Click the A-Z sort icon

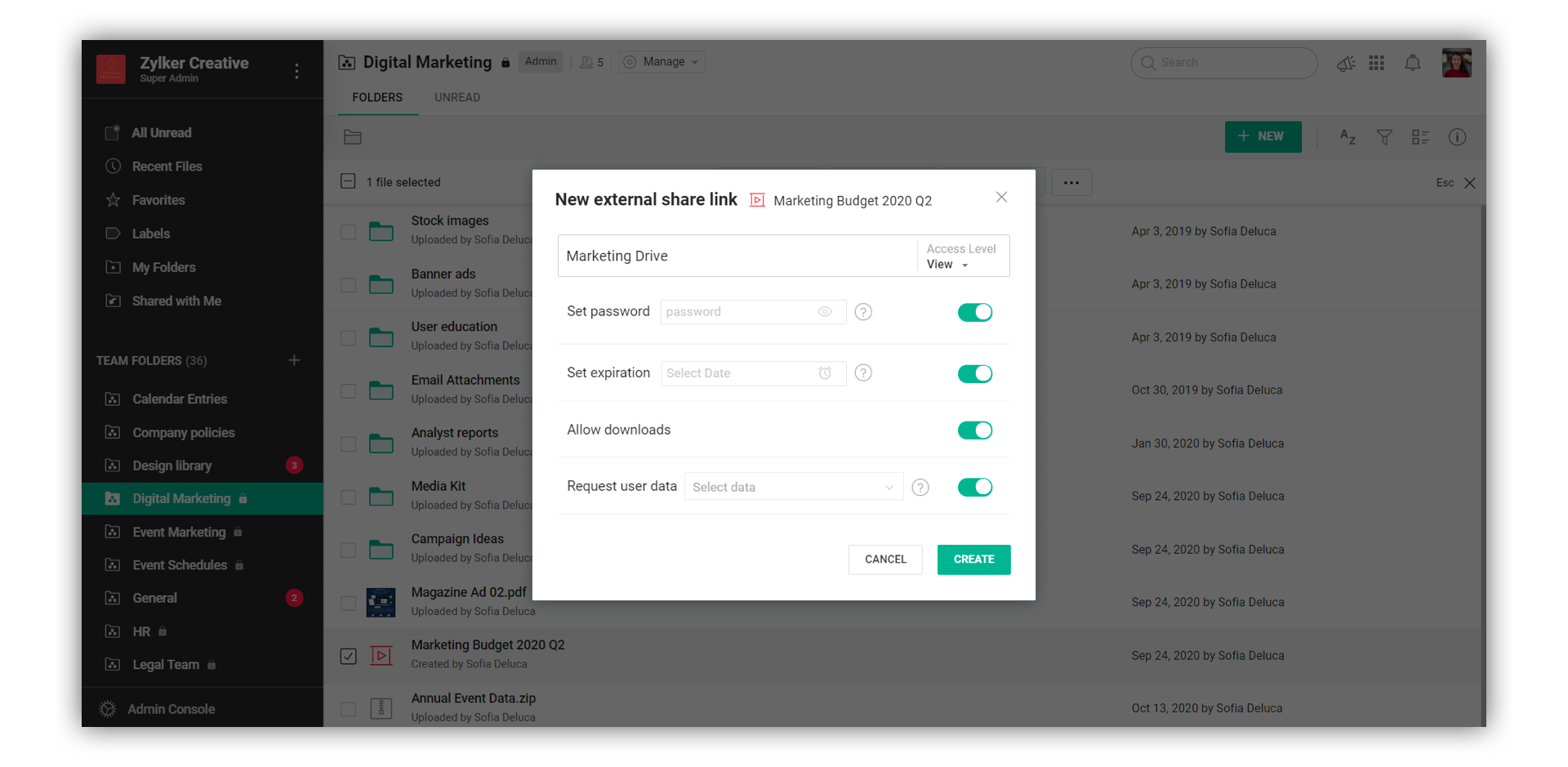(x=1347, y=137)
